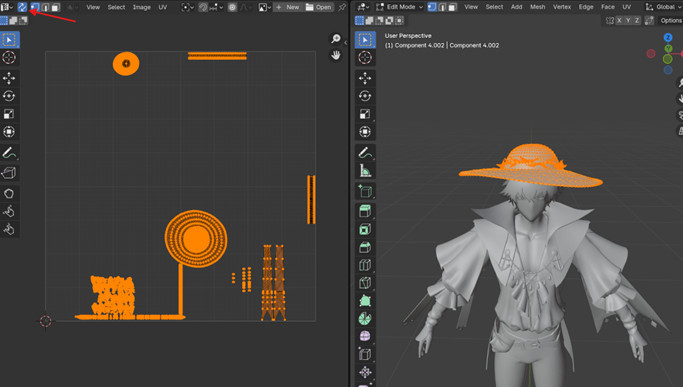Viewport: 683px width, 387px height.
Task: Open snapping options dropdown in UV editor
Action: pyautogui.click(x=216, y=7)
